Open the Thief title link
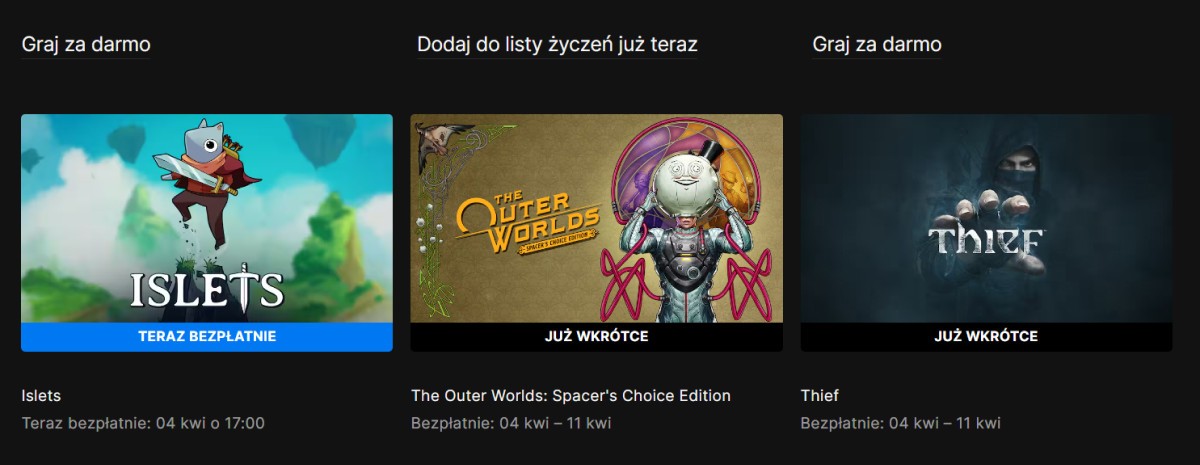 (x=820, y=395)
